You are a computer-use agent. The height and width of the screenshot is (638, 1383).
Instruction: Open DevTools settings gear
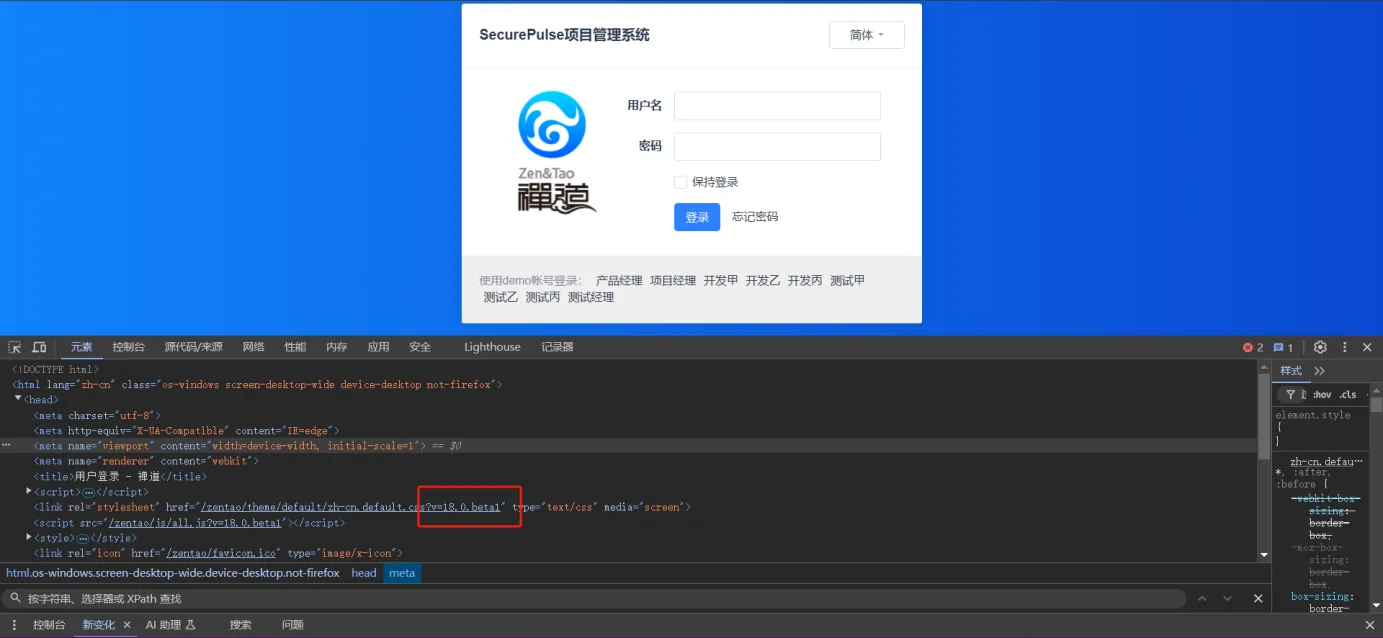click(1320, 347)
